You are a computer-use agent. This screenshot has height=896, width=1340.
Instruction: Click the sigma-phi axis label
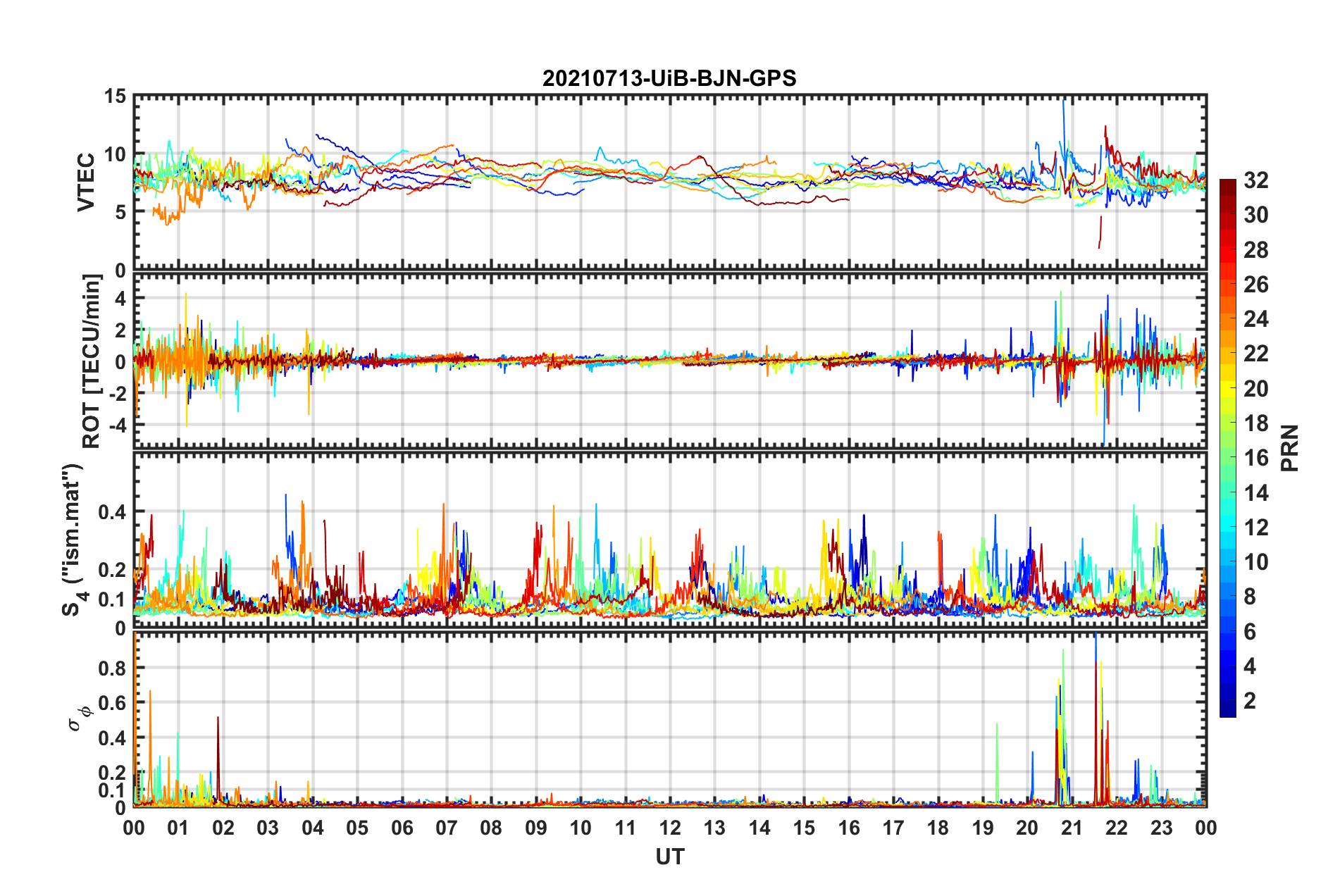tap(80, 718)
